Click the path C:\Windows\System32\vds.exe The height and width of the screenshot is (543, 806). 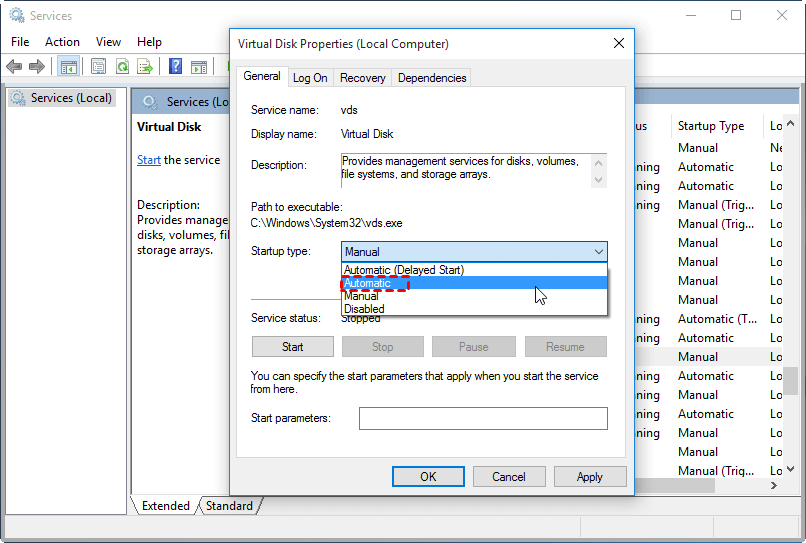326,223
